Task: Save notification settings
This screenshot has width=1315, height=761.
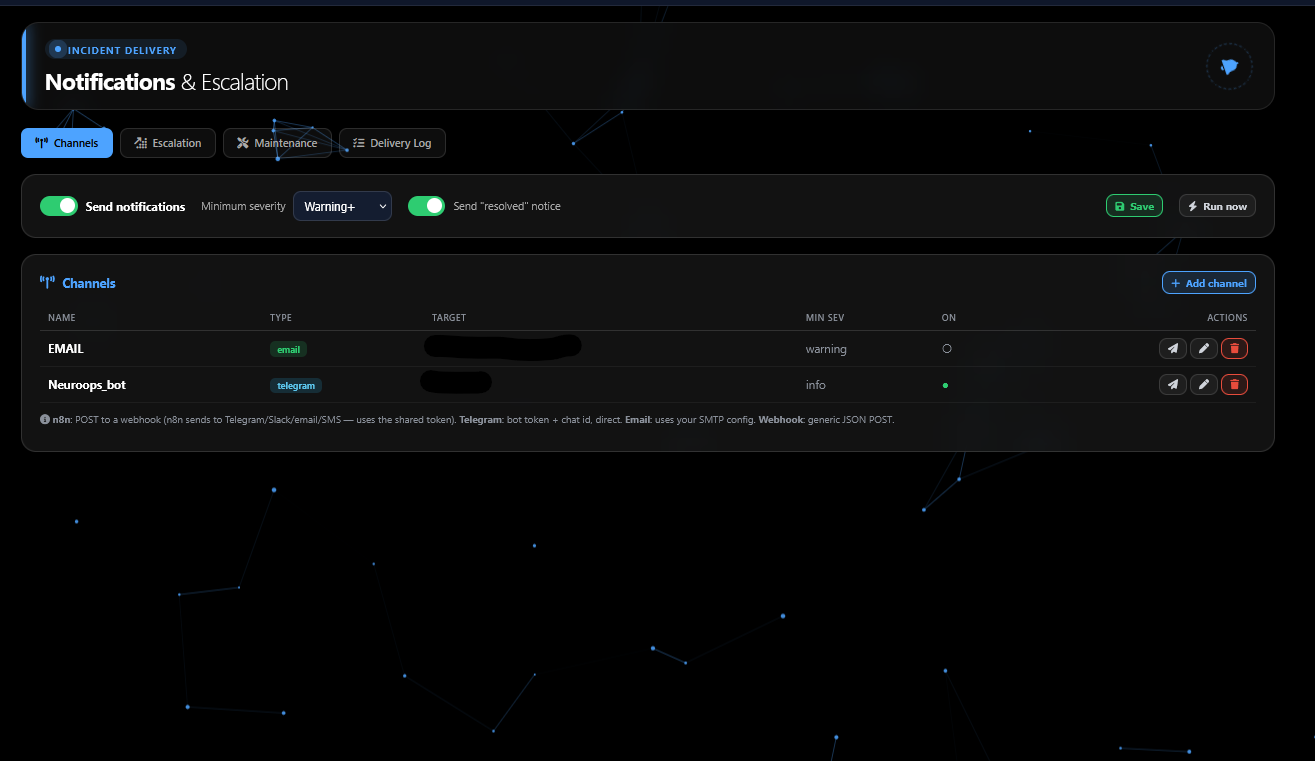Action: 1134,206
